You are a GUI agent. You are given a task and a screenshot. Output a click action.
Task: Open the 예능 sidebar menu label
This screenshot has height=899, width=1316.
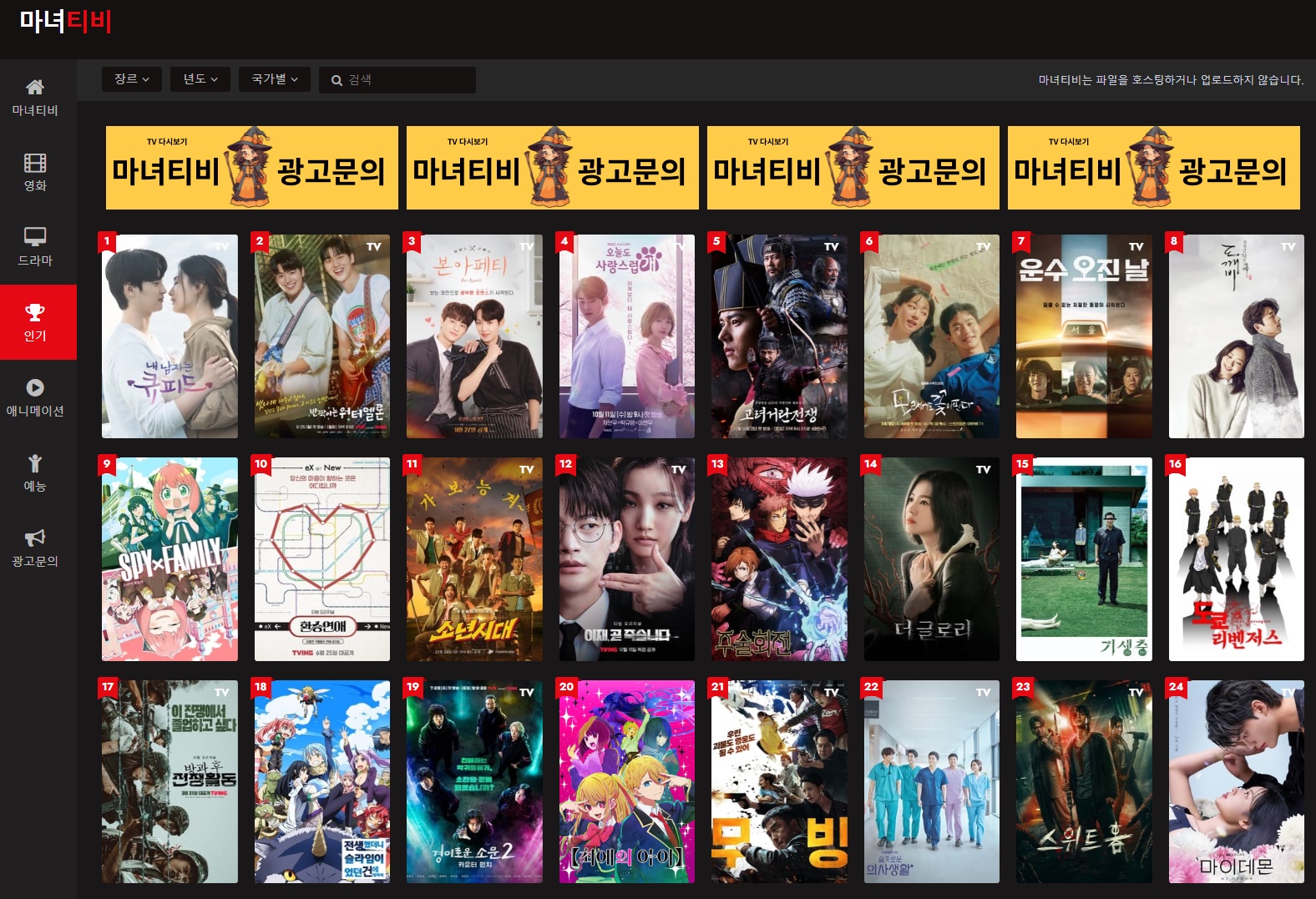click(x=35, y=486)
